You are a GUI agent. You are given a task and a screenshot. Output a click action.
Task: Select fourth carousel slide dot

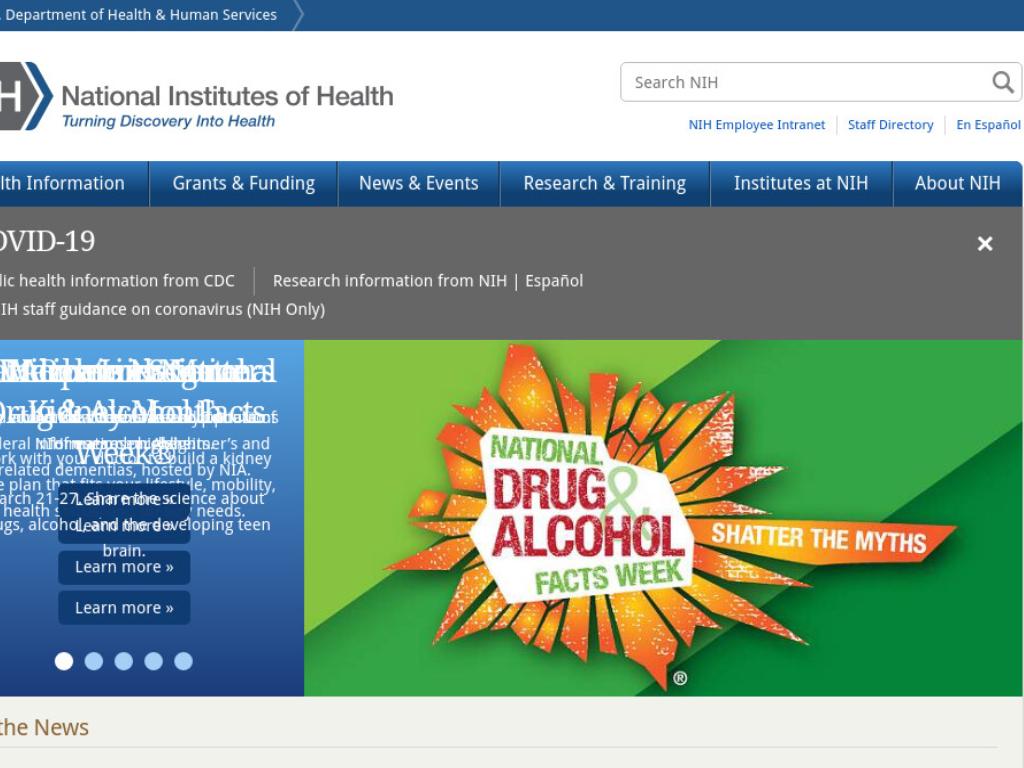point(153,661)
